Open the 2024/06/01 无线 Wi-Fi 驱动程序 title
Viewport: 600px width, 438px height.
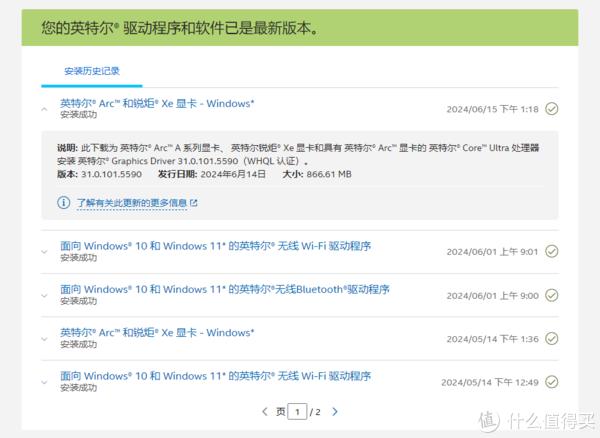click(x=215, y=246)
